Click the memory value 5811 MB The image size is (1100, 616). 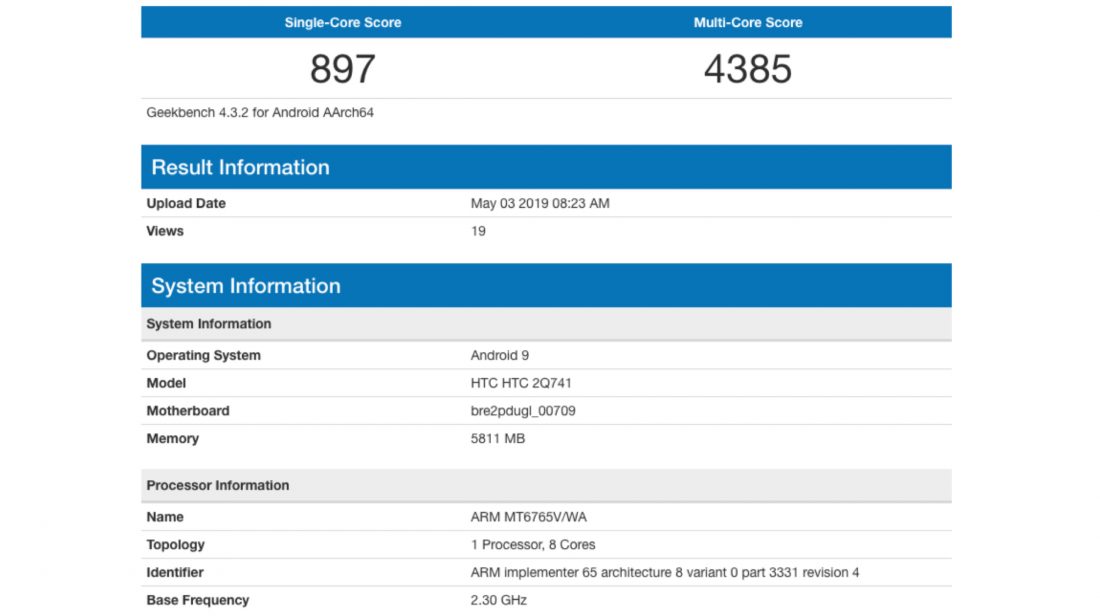[497, 439]
